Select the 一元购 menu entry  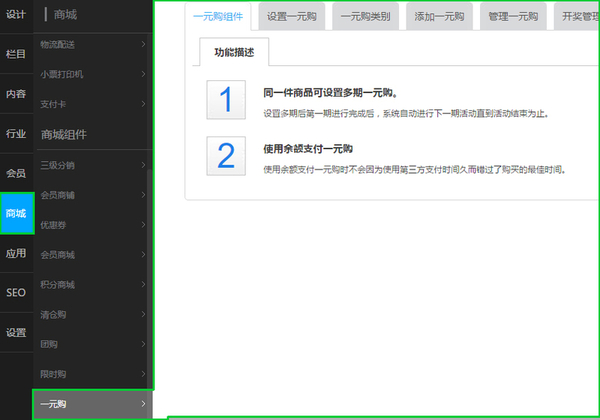pos(92,404)
